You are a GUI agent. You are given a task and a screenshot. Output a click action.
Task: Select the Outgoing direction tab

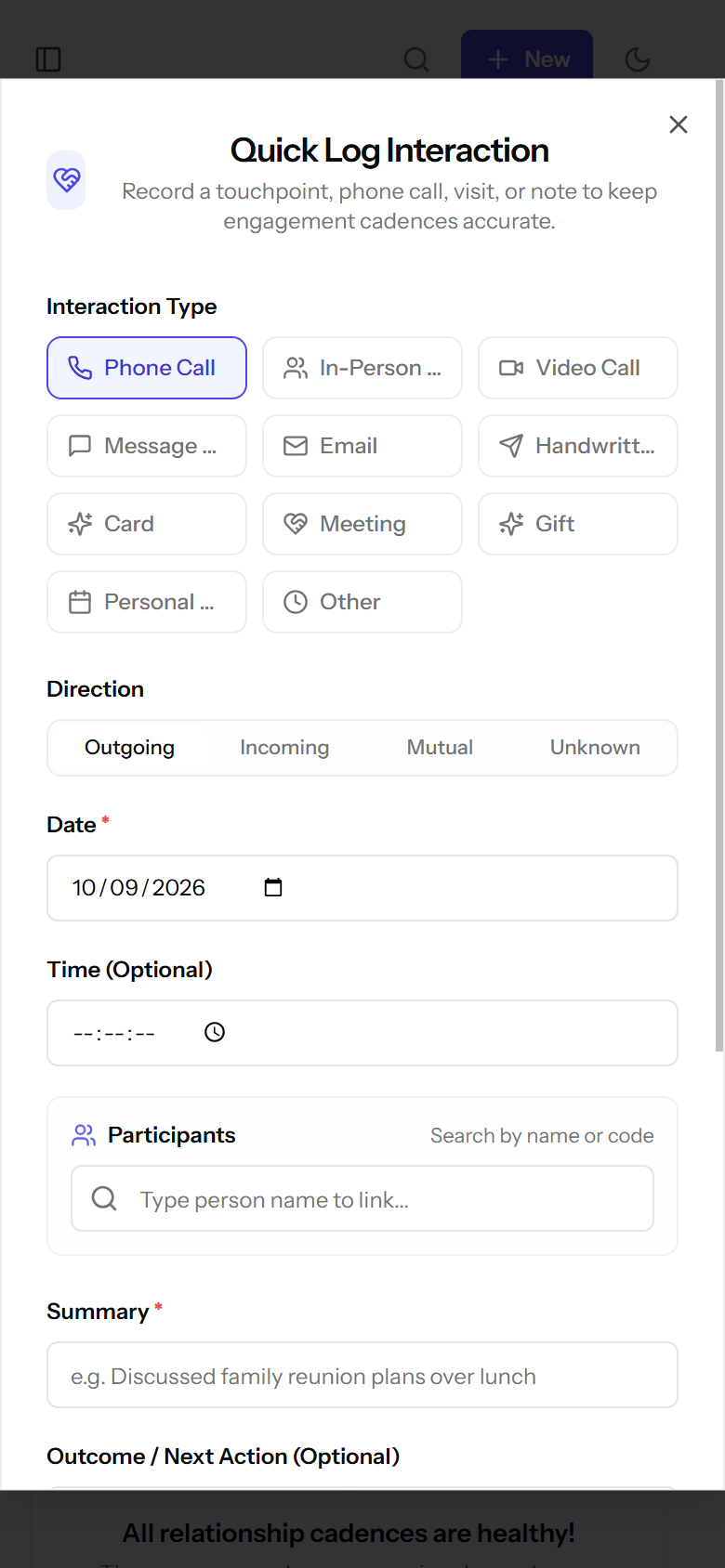pyautogui.click(x=129, y=748)
